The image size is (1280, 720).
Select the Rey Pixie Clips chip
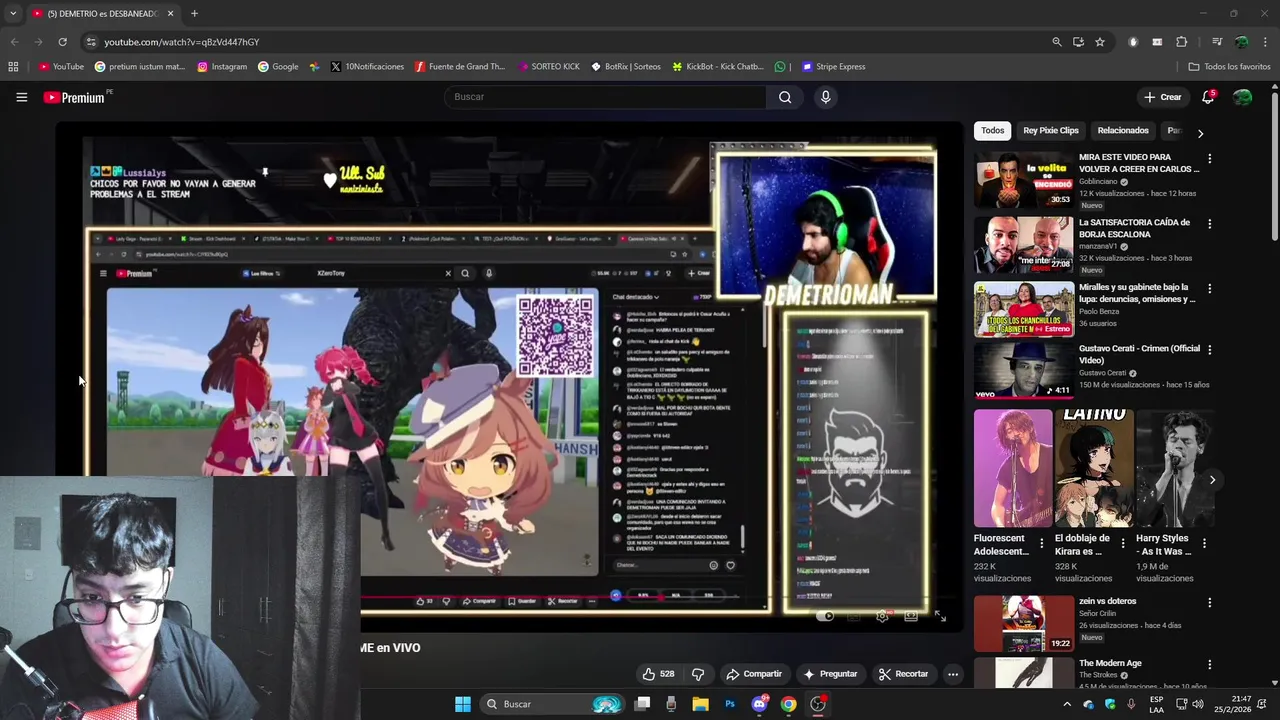1051,131
